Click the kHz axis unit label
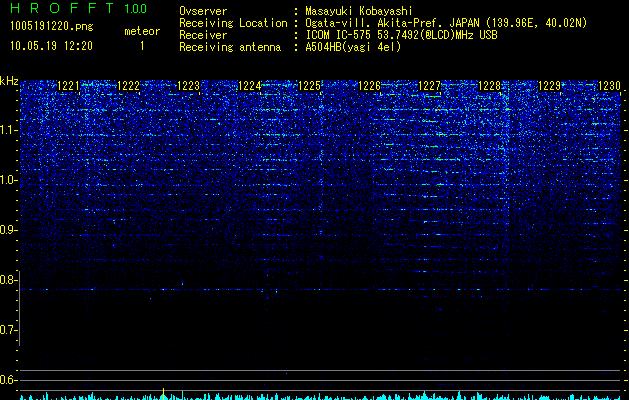Viewport: 629px width, 400px height. (x=9, y=81)
